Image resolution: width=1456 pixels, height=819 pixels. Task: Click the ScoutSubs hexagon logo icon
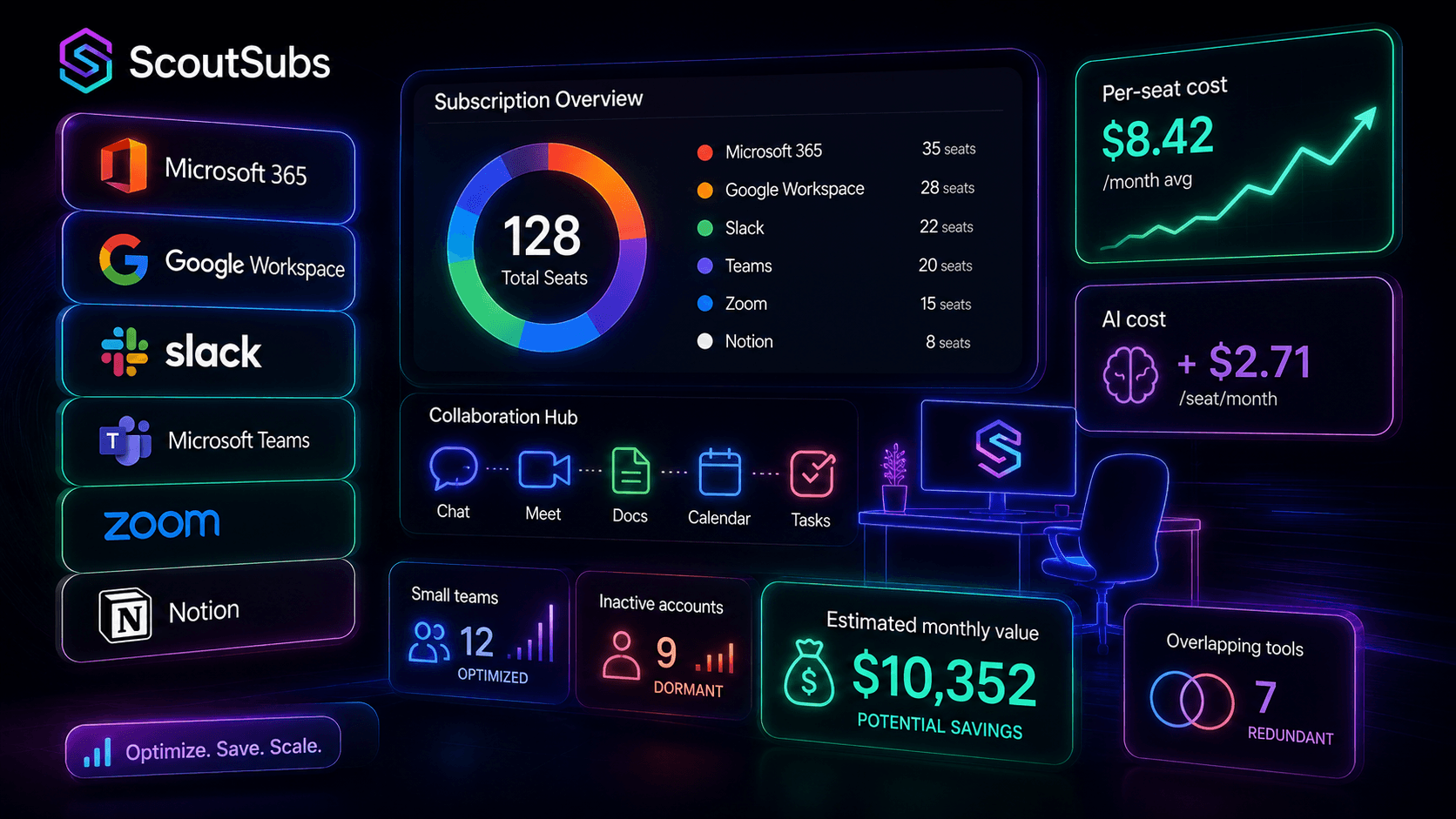click(x=85, y=60)
